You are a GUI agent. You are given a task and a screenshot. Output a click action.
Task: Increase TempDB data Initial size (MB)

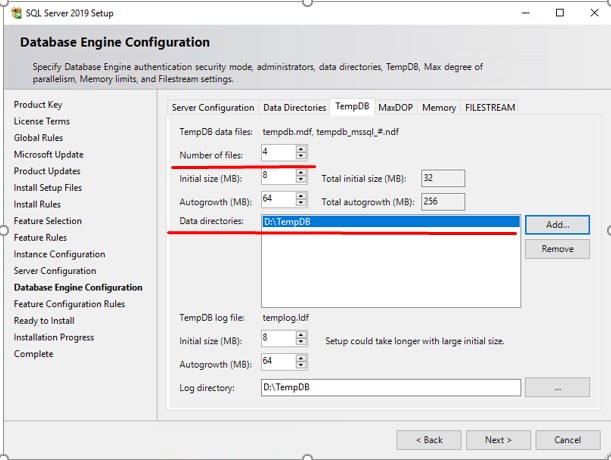point(301,173)
